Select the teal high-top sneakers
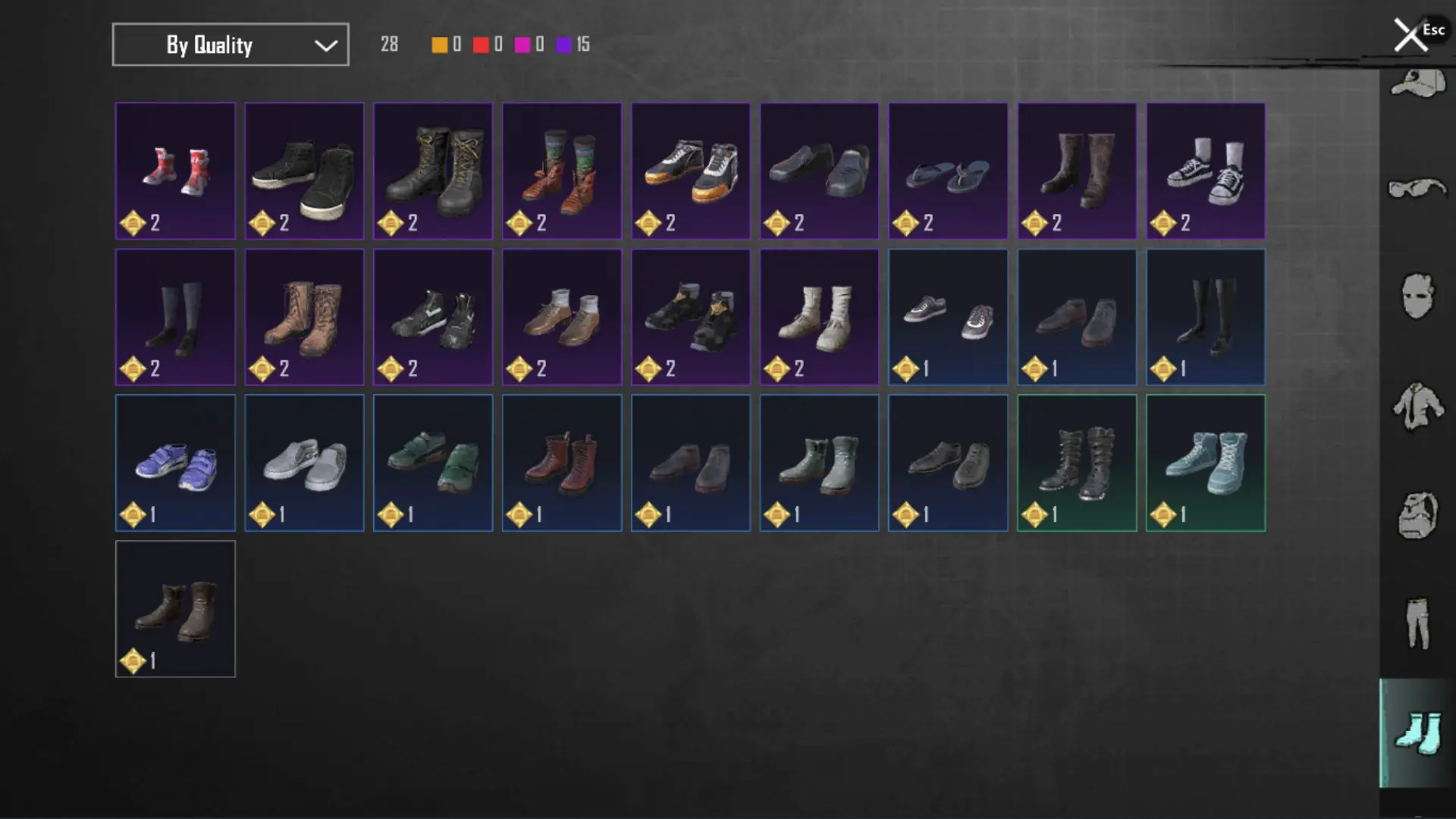 click(x=1206, y=463)
